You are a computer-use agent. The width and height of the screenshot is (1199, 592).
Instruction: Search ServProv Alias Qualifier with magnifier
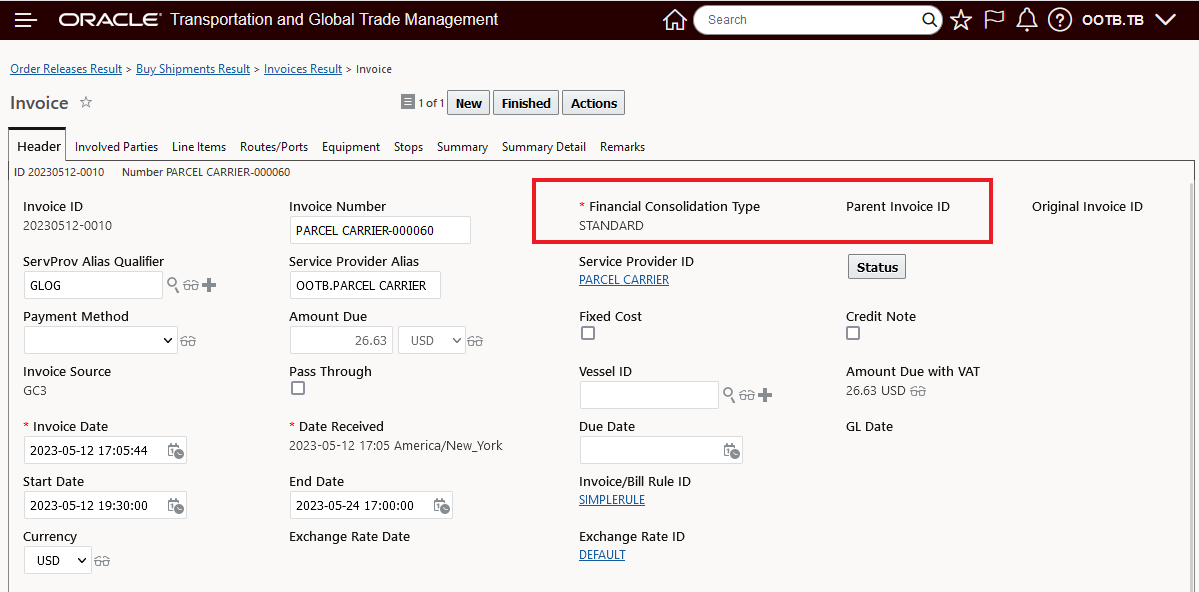point(173,285)
